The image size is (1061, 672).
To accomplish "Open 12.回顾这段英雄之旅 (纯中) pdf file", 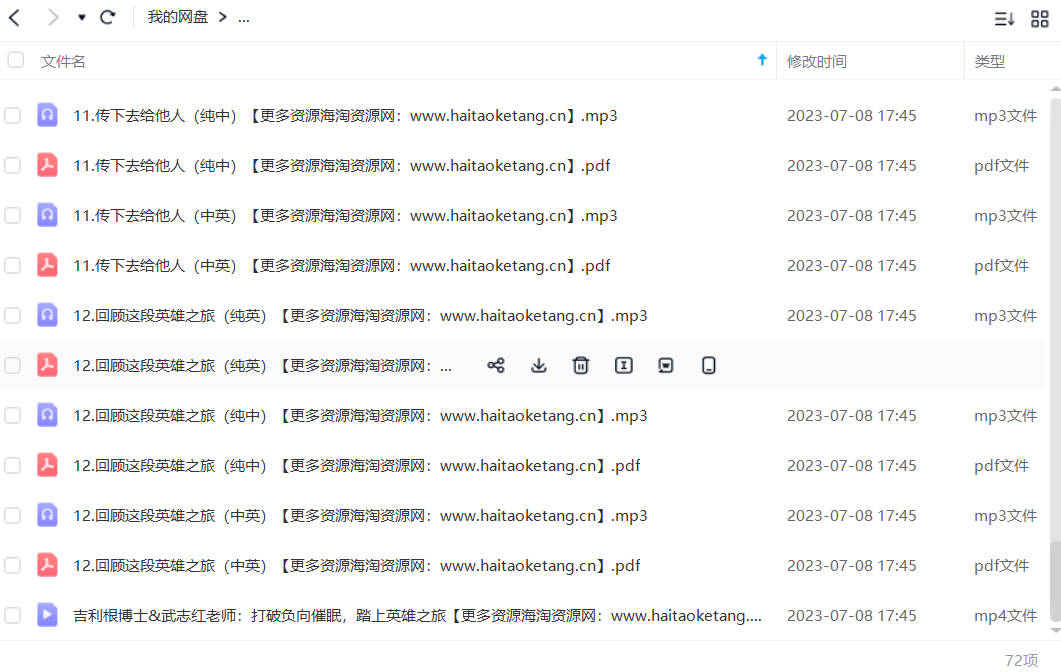I will pyautogui.click(x=357, y=466).
